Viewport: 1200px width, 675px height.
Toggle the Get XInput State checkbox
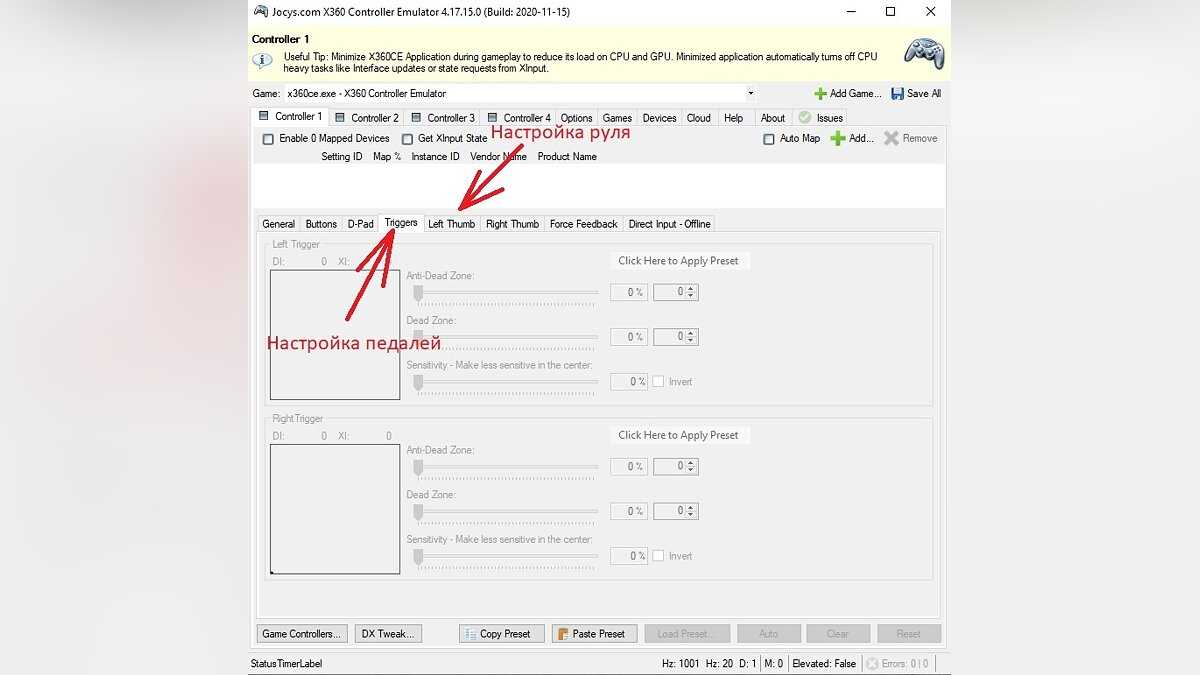click(407, 139)
